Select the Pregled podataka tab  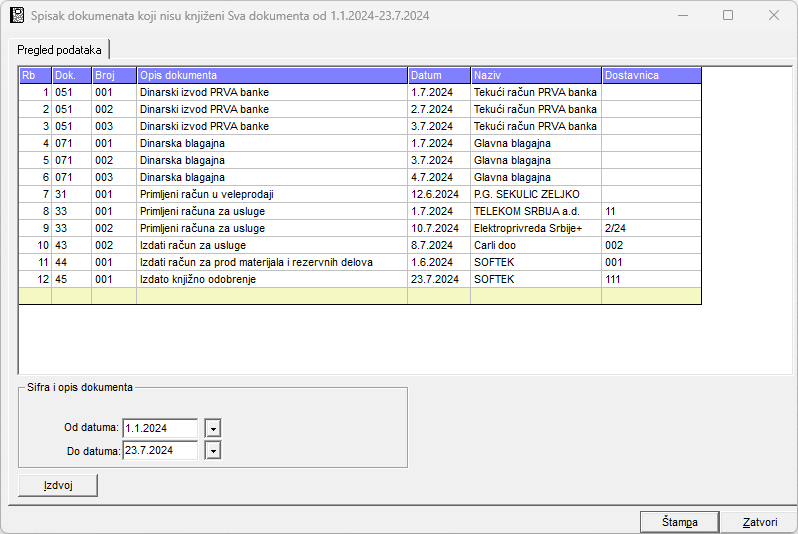click(59, 50)
